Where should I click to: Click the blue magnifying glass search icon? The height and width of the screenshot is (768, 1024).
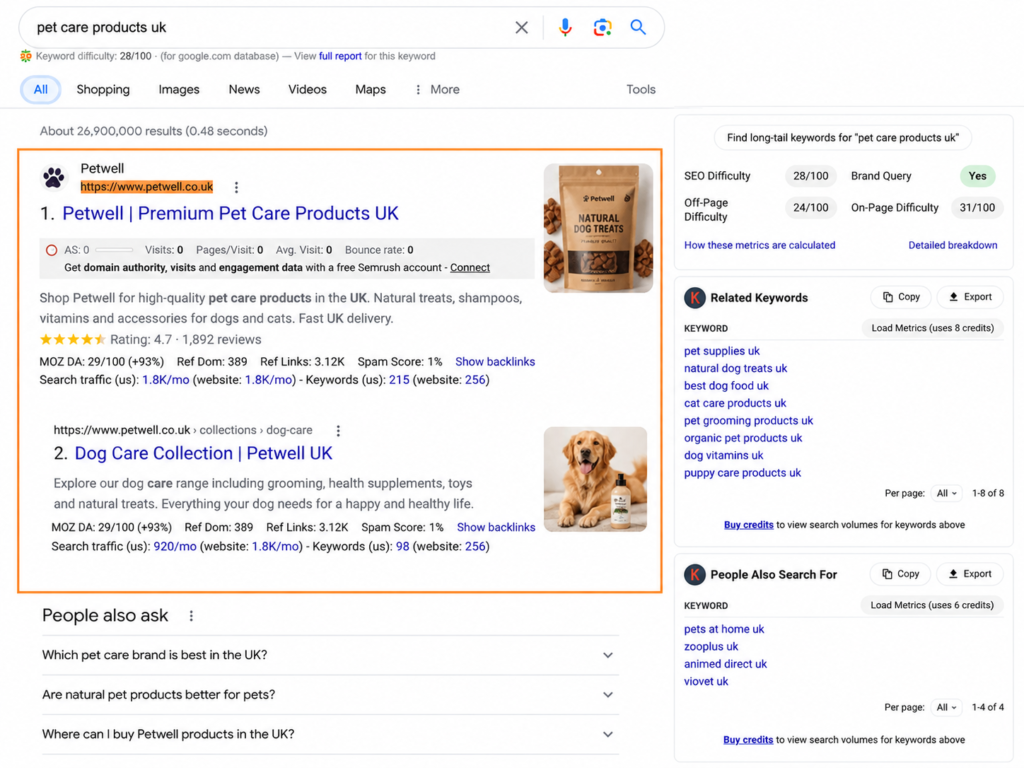(x=638, y=27)
